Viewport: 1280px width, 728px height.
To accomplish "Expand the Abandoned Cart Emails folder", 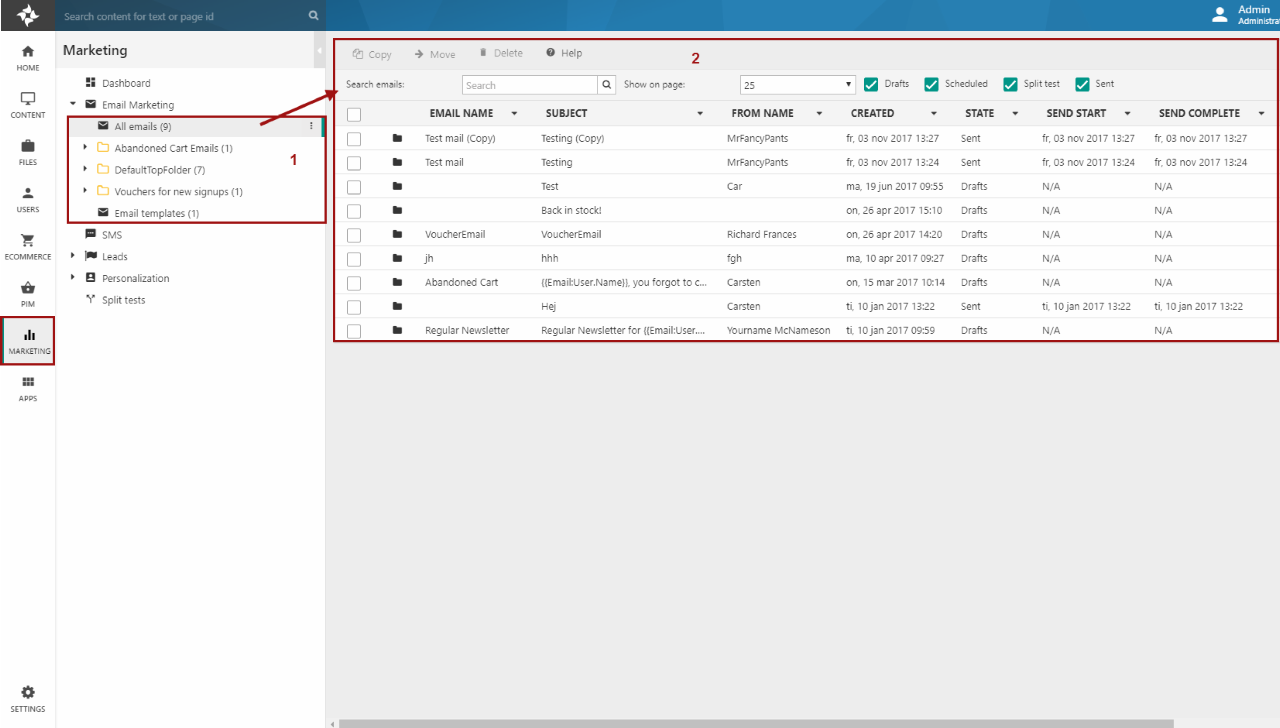I will (85, 148).
